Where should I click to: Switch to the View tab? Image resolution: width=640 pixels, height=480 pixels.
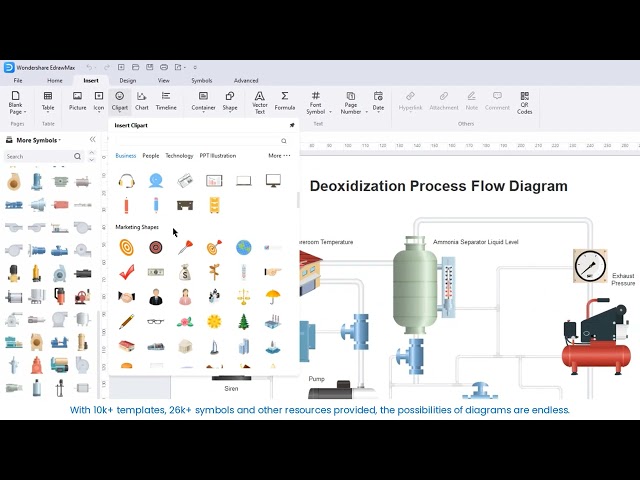pyautogui.click(x=164, y=80)
